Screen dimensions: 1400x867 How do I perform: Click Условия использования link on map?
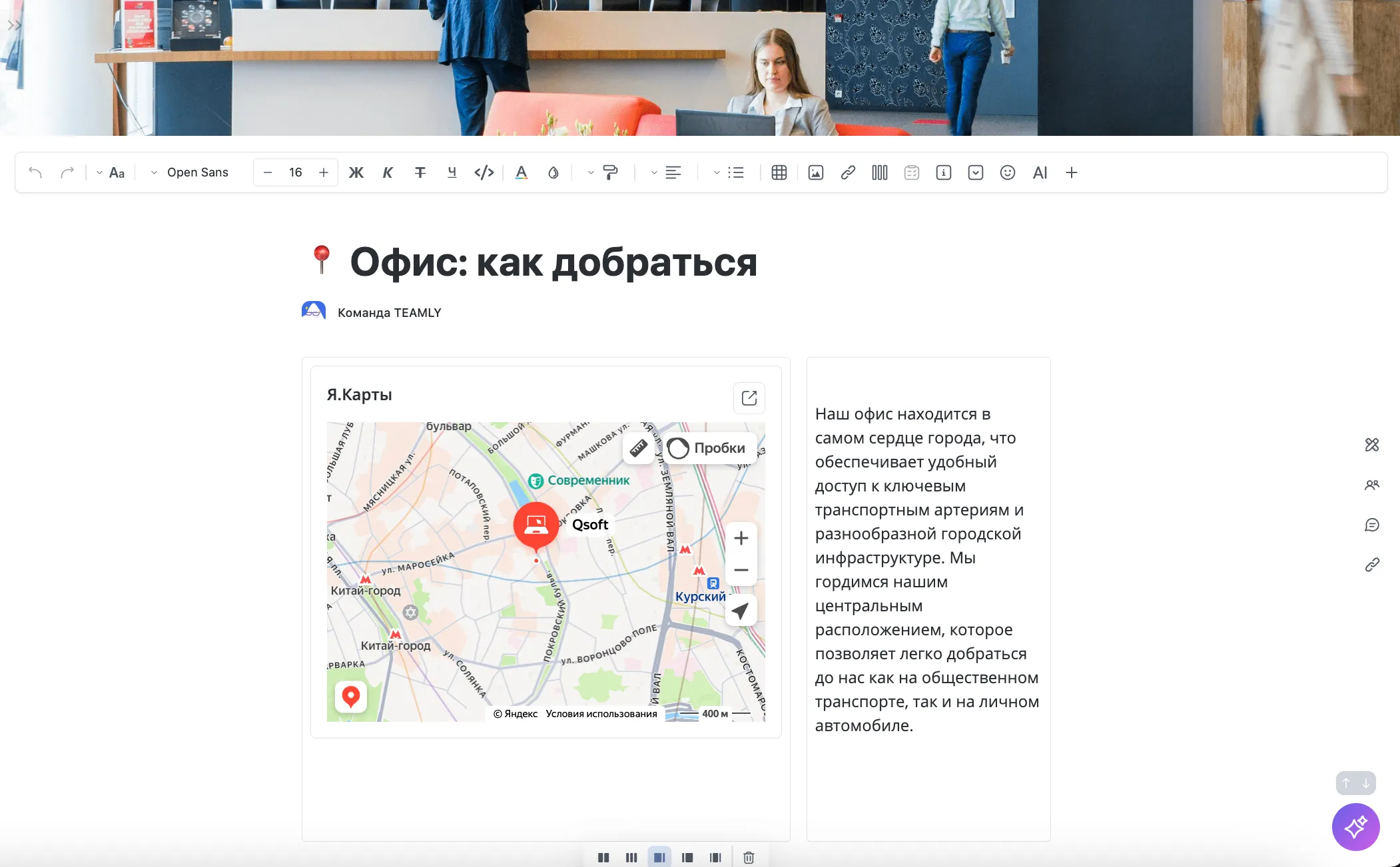pyautogui.click(x=601, y=714)
